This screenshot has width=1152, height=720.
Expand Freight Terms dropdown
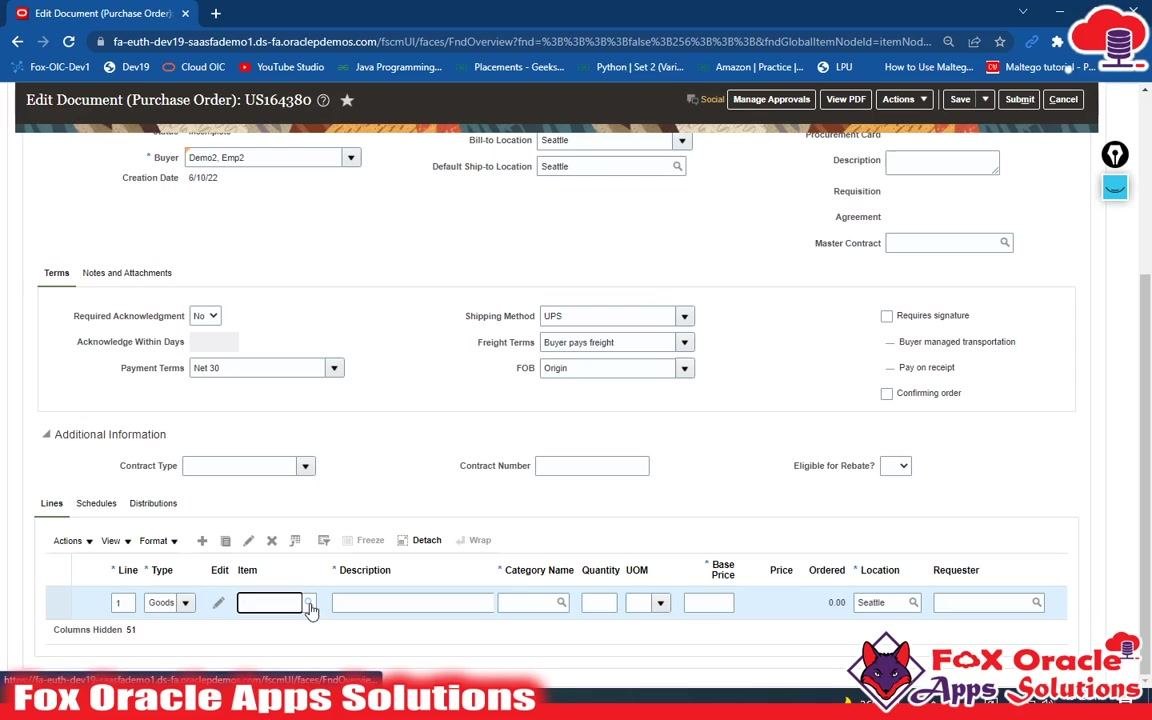[685, 342]
